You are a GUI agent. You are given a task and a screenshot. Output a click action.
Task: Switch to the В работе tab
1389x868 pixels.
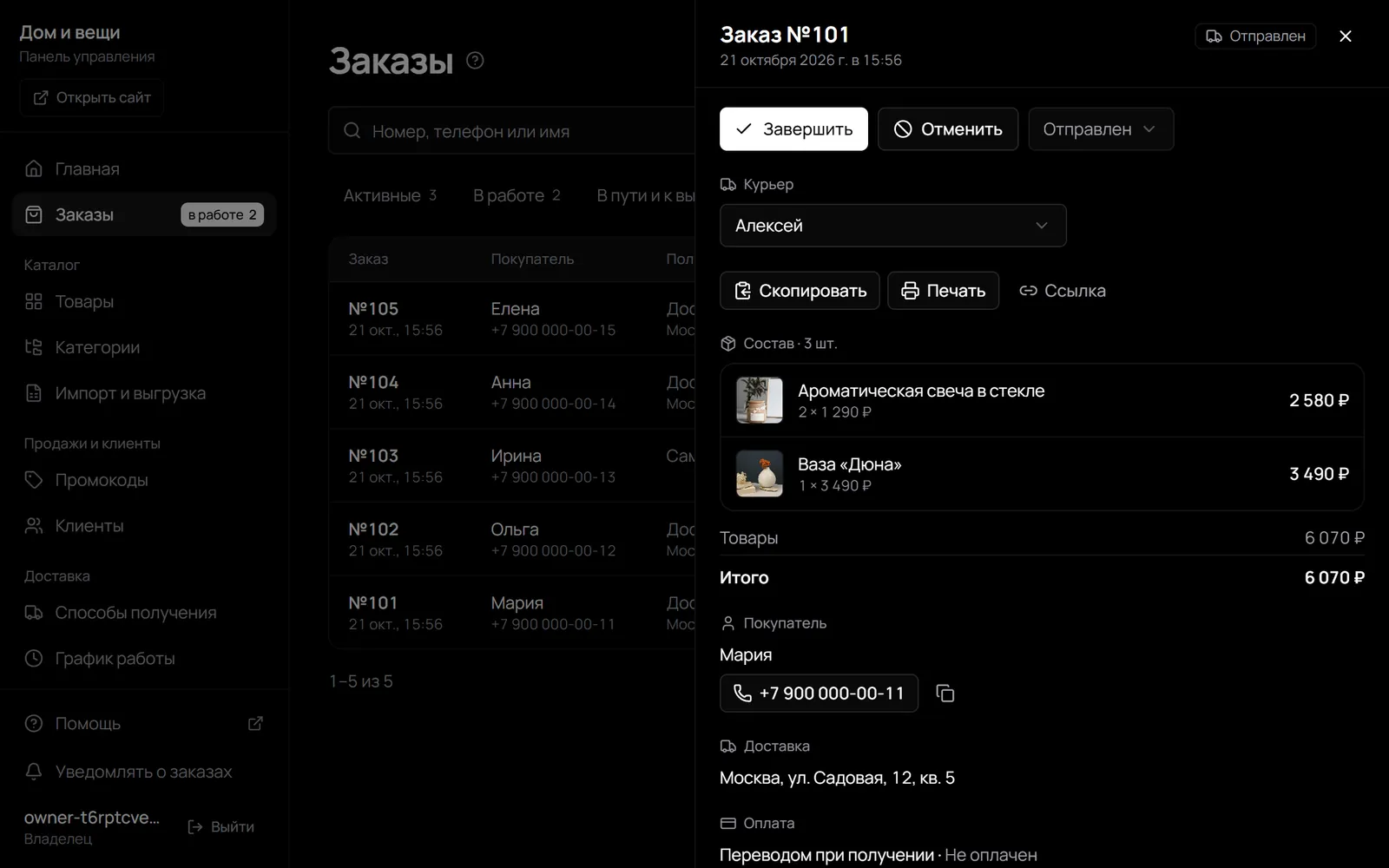point(517,195)
